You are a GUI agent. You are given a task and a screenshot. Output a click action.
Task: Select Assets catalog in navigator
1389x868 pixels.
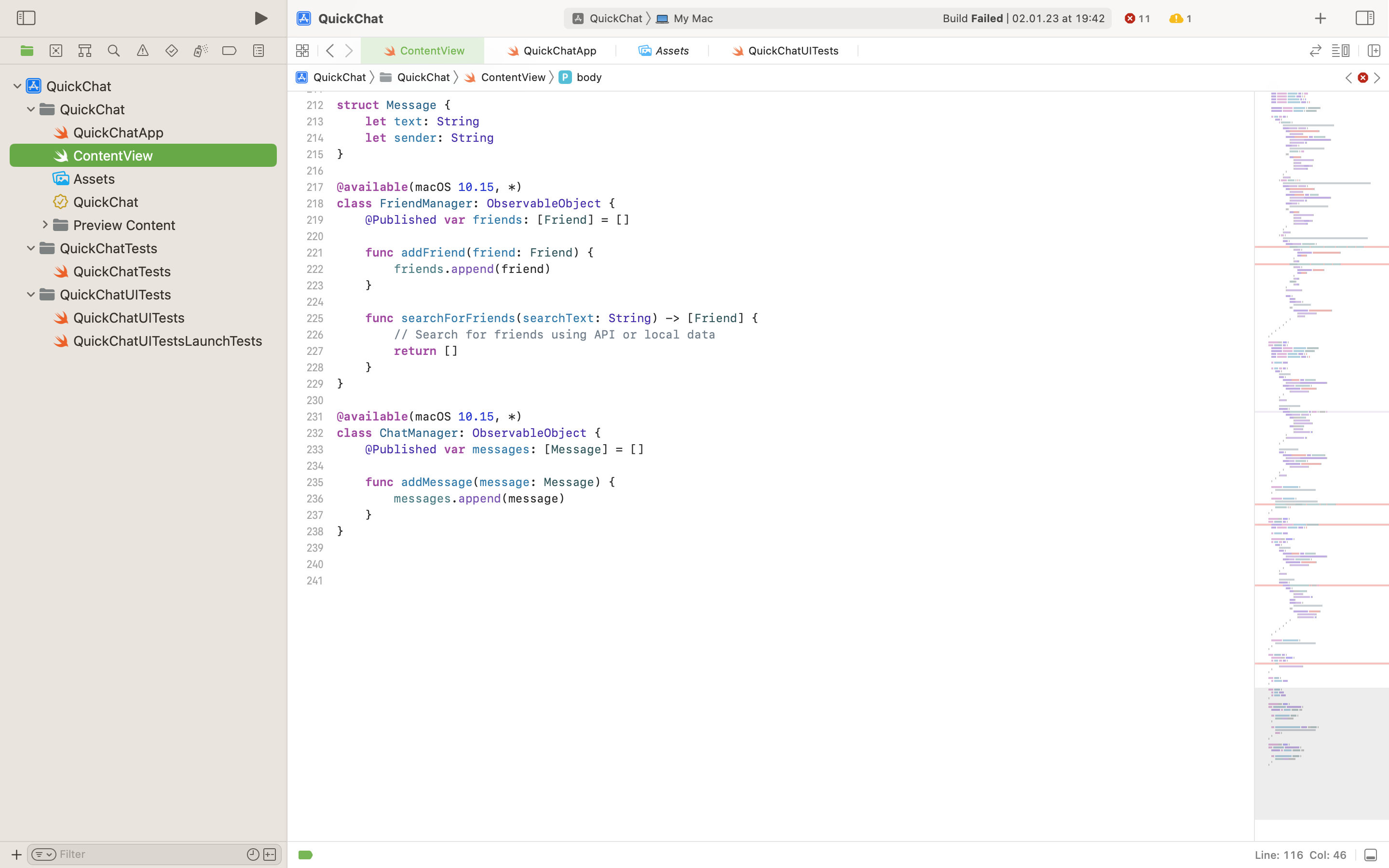tap(143, 178)
